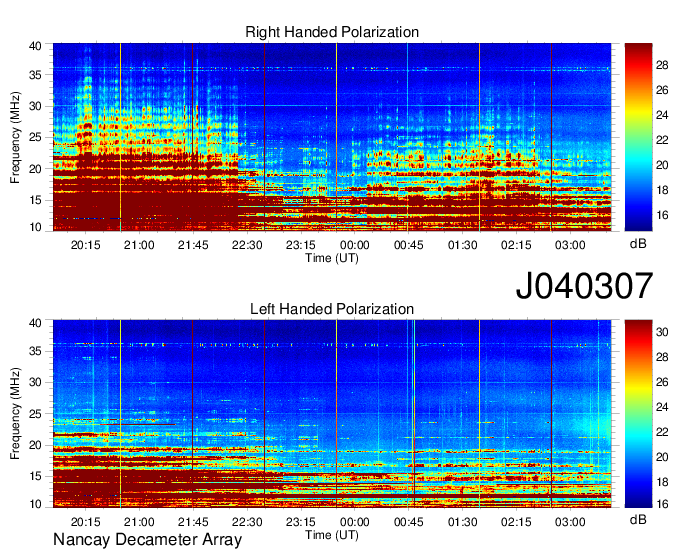Click the 20:15 time tick on Left Handed plot
The width and height of the screenshot is (680, 552).
click(x=85, y=522)
